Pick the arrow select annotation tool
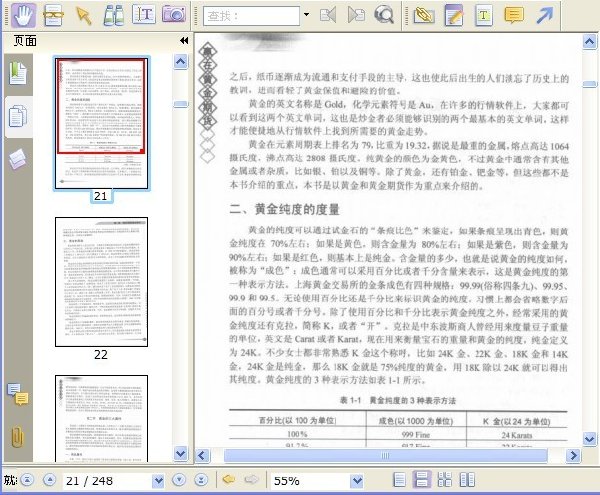The image size is (600, 495). coord(83,15)
